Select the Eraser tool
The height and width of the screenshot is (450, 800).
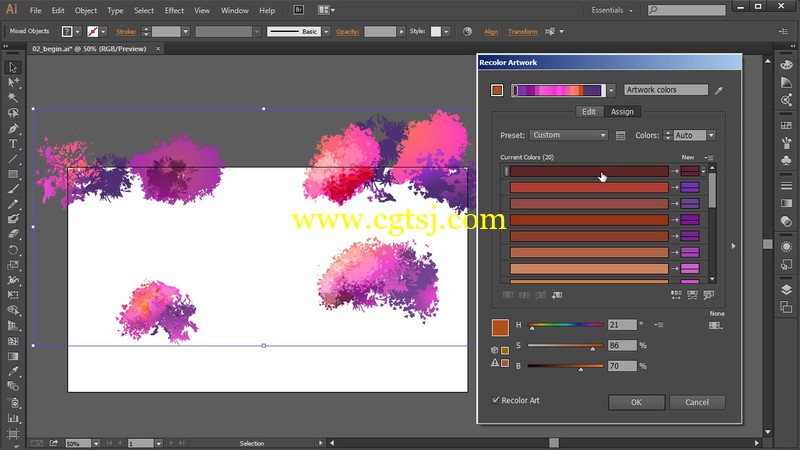point(13,234)
